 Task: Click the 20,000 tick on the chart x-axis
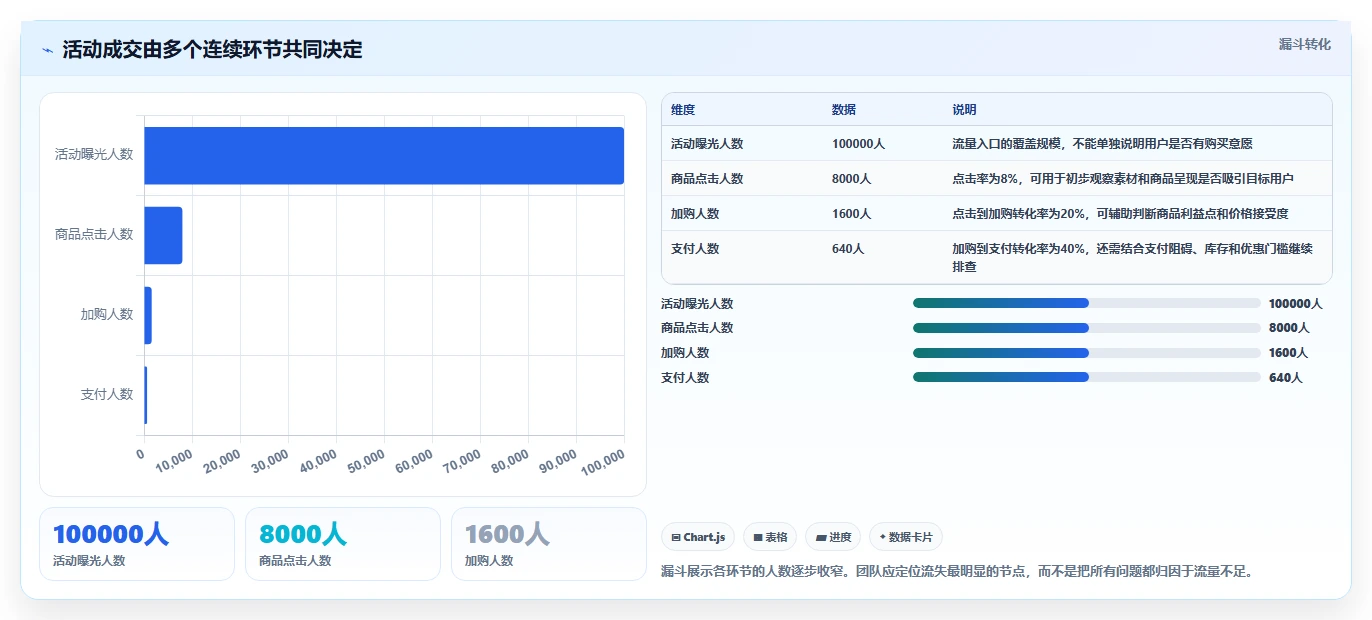tap(222, 461)
